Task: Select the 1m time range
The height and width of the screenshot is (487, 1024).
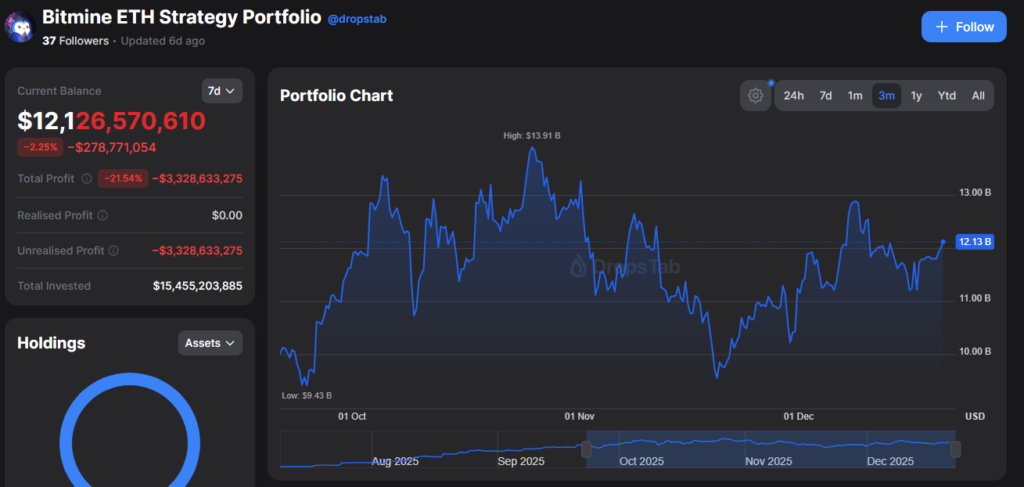Action: pos(855,96)
